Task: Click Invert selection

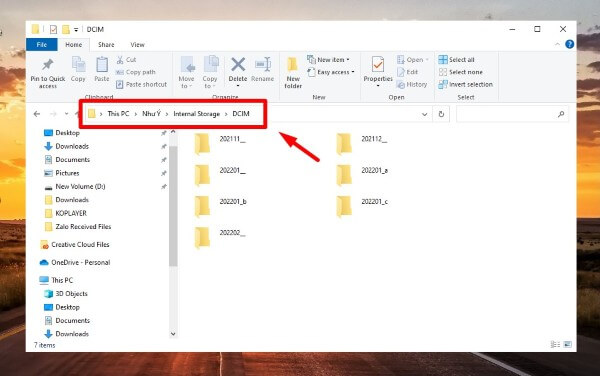Action: tap(466, 84)
